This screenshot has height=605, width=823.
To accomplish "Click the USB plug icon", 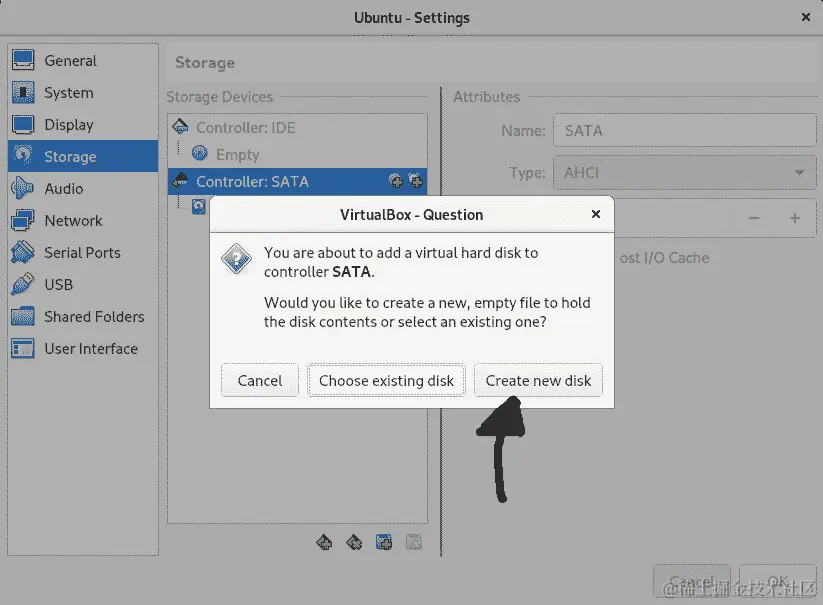I will pos(23,284).
